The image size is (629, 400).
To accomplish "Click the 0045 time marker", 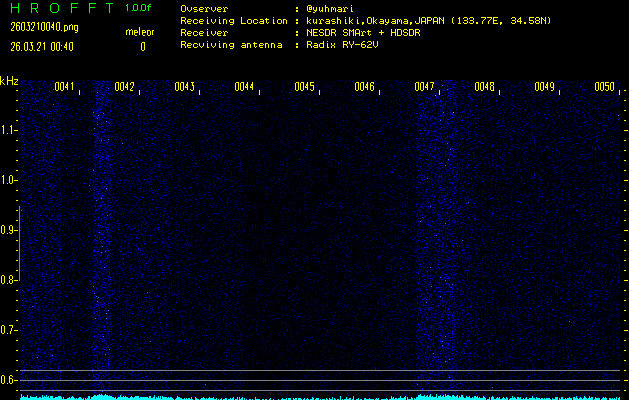I will click(304, 87).
